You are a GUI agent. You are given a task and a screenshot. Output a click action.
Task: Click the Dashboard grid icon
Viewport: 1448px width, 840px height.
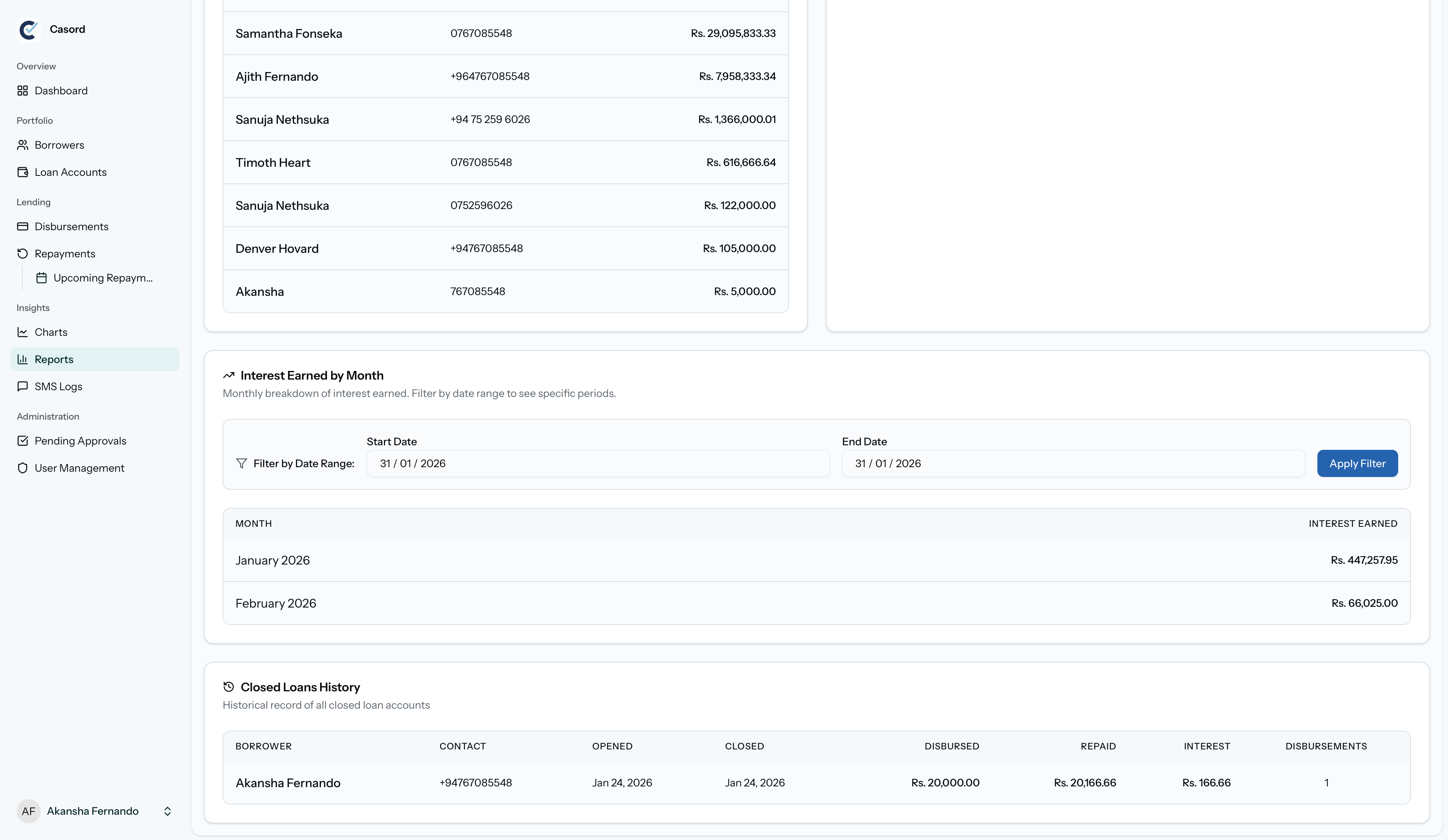[22, 91]
